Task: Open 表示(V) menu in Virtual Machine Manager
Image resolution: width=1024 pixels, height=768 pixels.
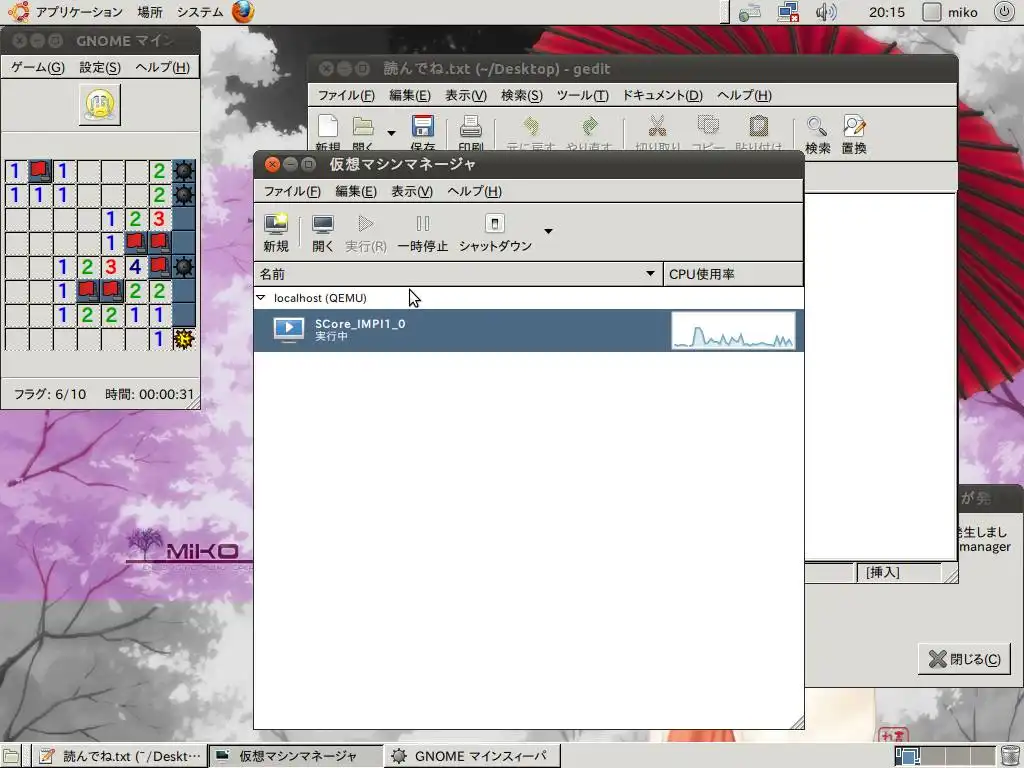Action: pos(411,191)
